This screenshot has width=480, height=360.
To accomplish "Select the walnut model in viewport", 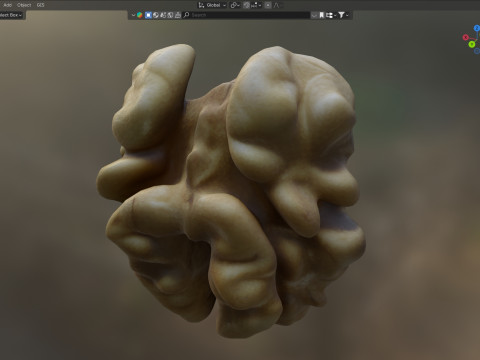I will coord(230,190).
